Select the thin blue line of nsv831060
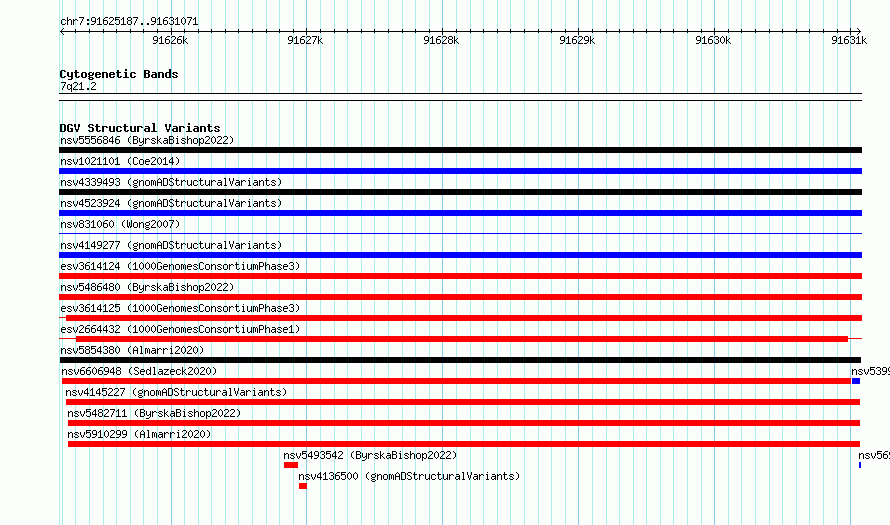The height and width of the screenshot is (525, 890). tap(460, 233)
